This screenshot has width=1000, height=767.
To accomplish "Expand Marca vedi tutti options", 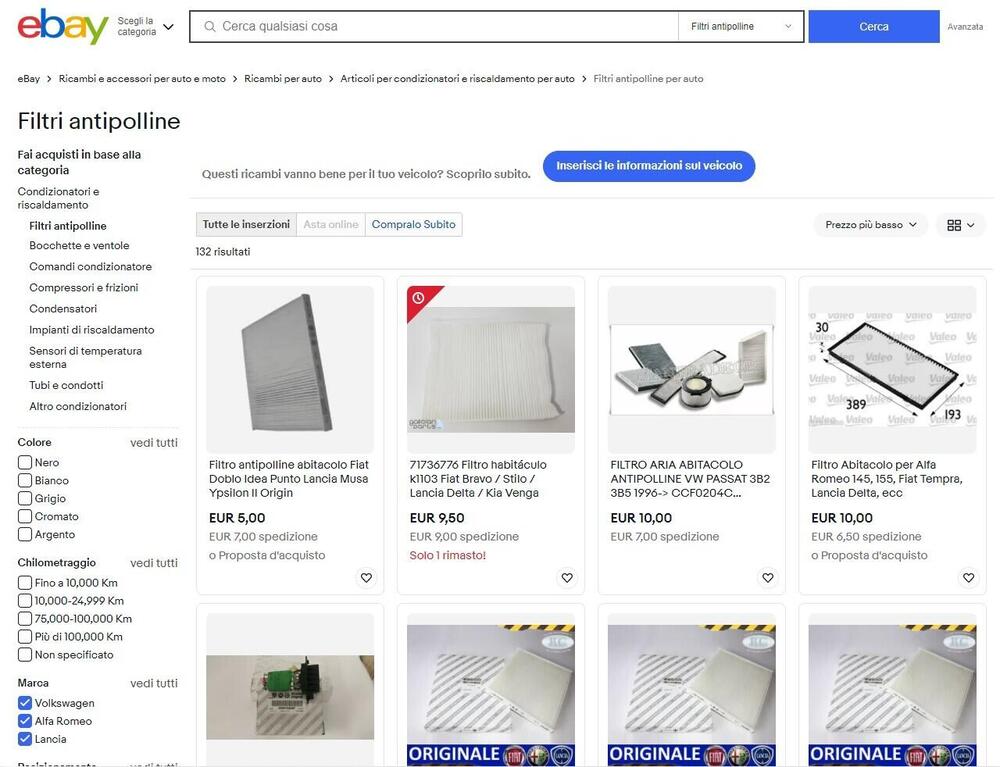I will (x=154, y=683).
